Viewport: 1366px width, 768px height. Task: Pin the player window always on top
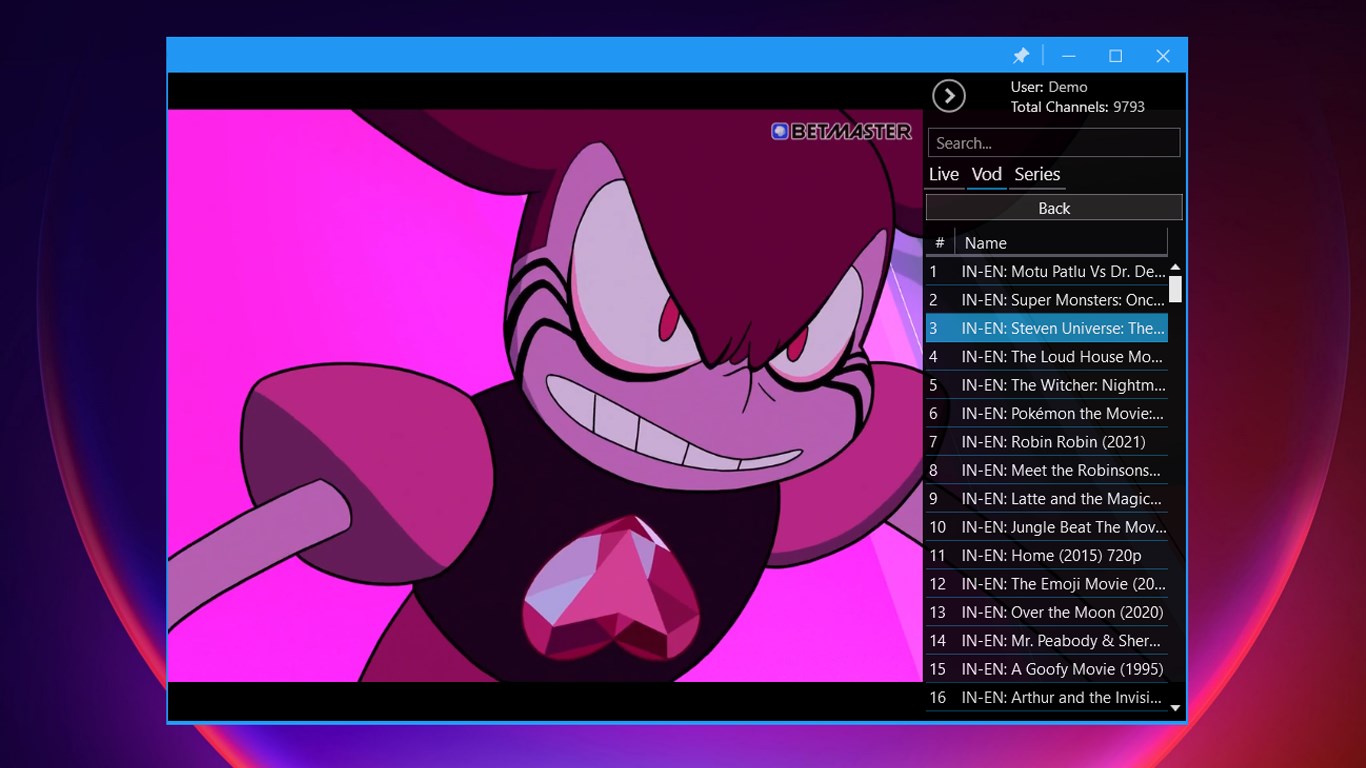click(1021, 56)
